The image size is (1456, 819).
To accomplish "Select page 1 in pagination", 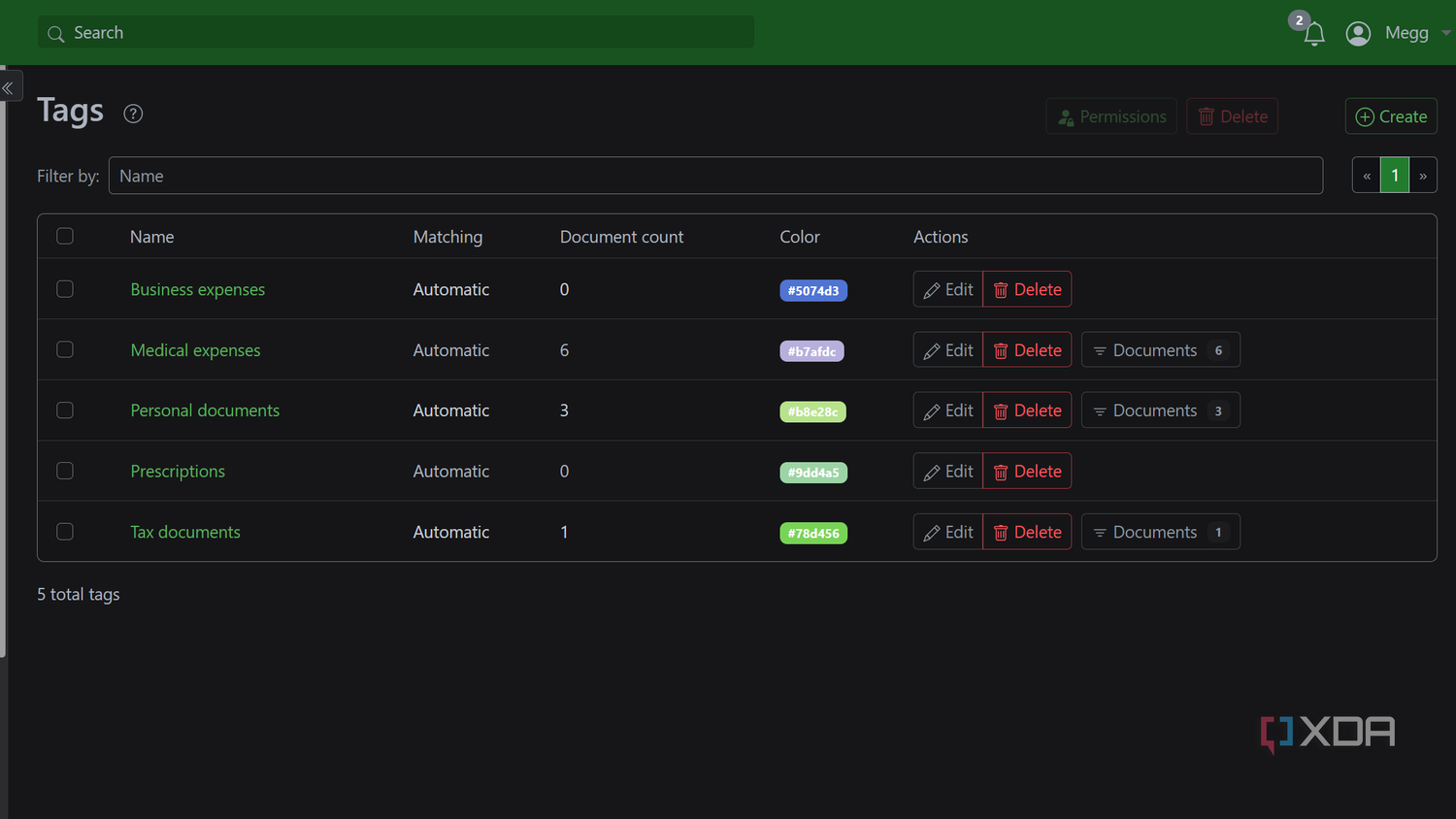I will [1395, 176].
